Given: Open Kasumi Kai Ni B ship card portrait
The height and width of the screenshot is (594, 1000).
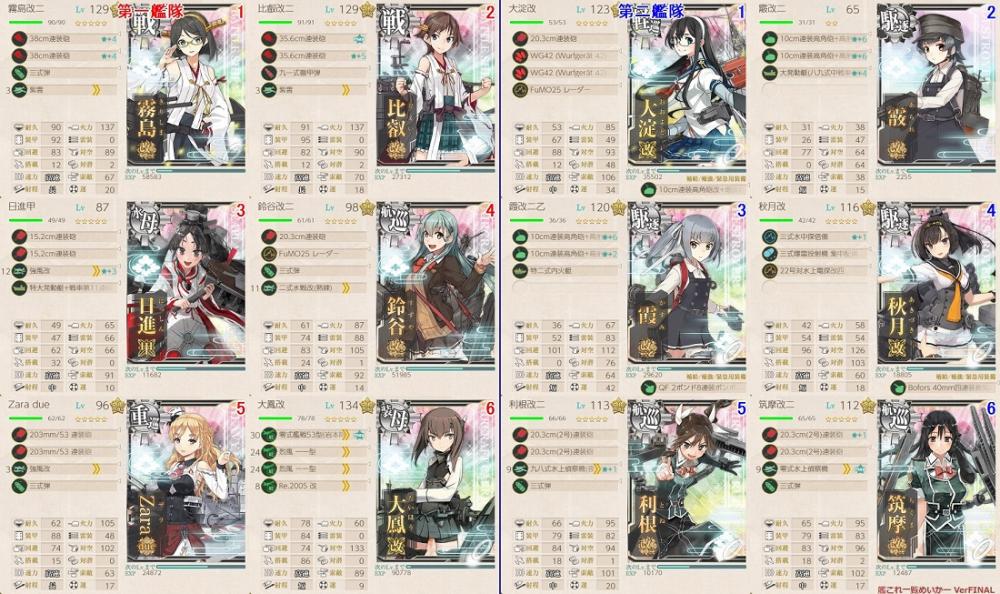Looking at the screenshot, I should click(x=687, y=285).
